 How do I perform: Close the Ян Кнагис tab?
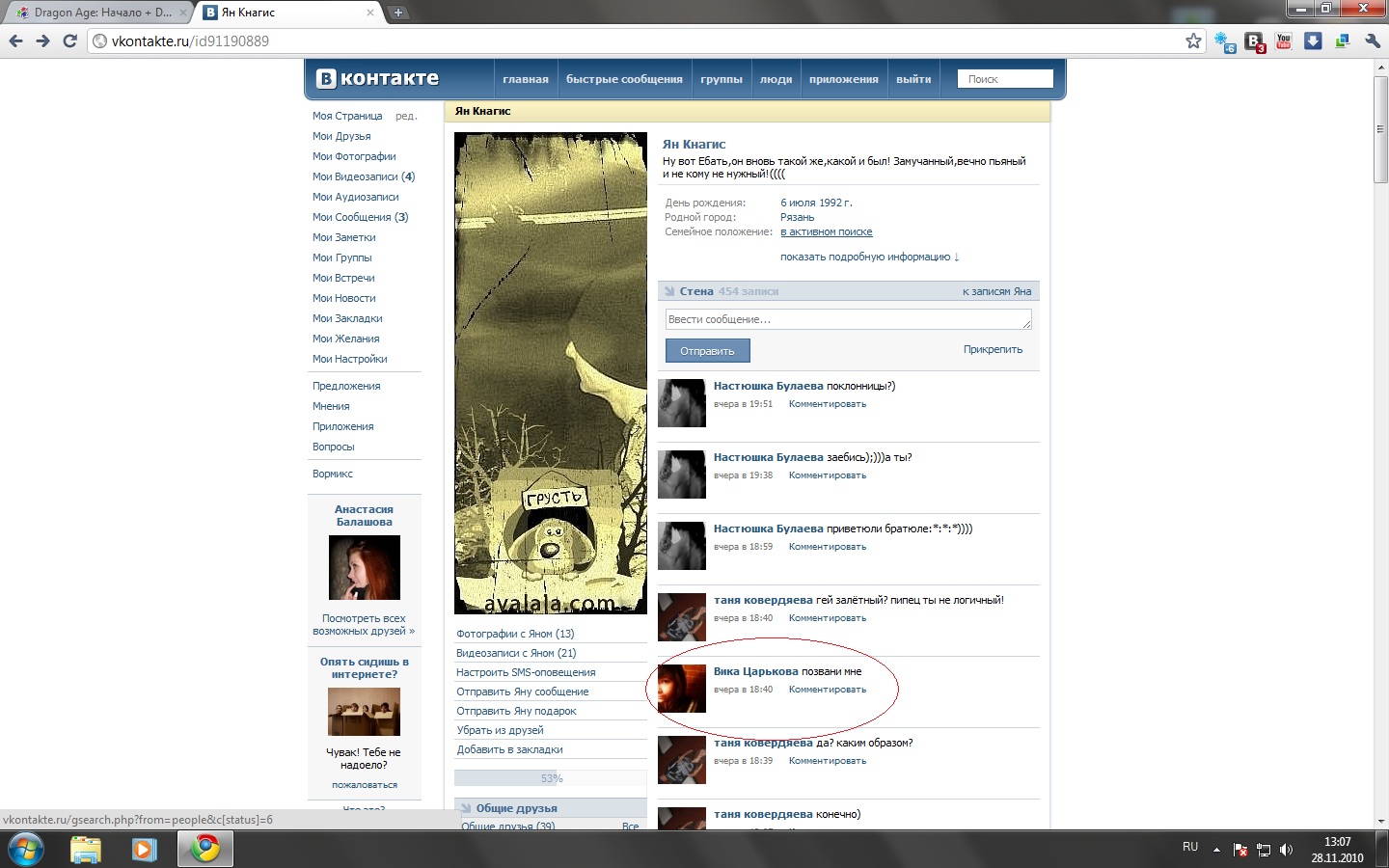[x=370, y=13]
